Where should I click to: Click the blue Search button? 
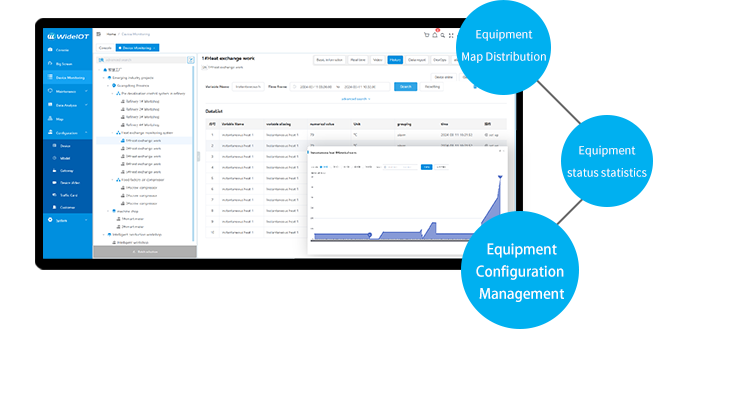click(x=405, y=87)
